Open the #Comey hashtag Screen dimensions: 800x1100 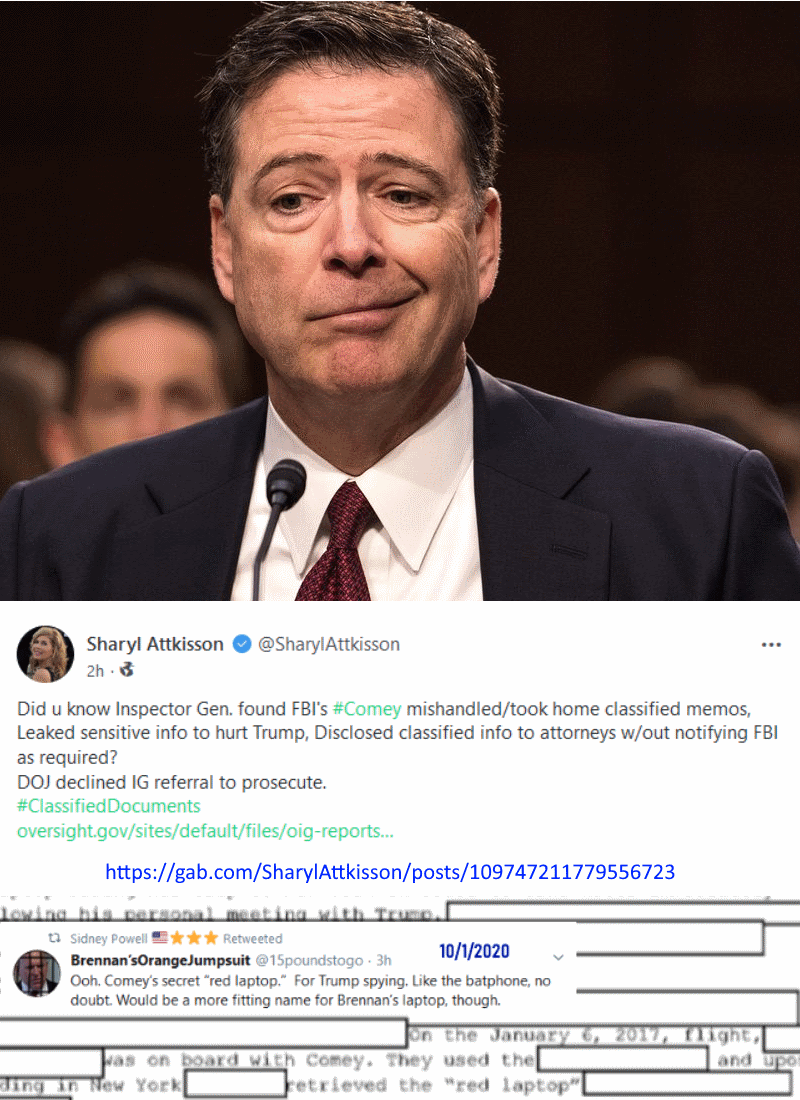(366, 709)
